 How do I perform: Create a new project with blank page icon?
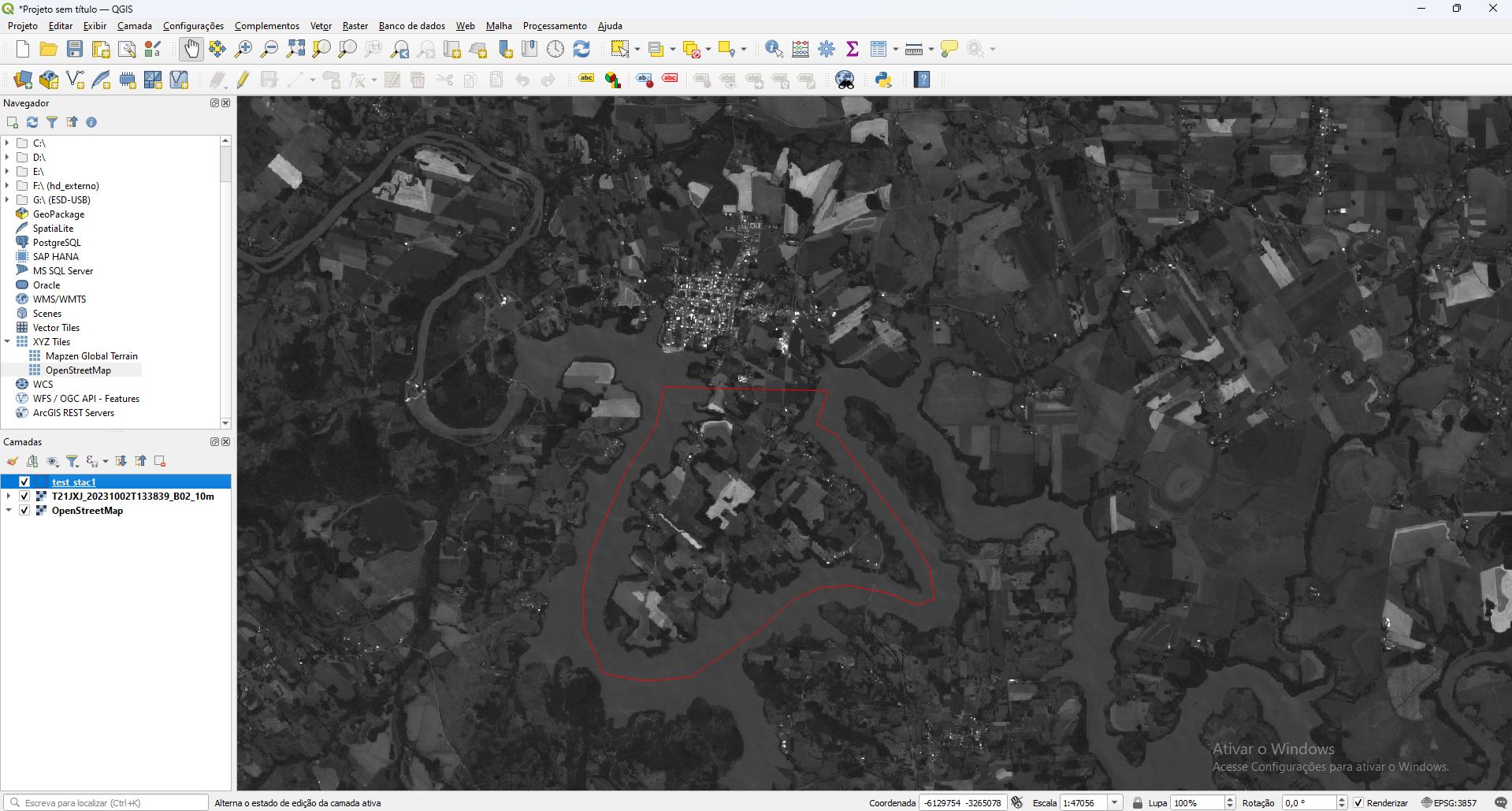(x=23, y=49)
